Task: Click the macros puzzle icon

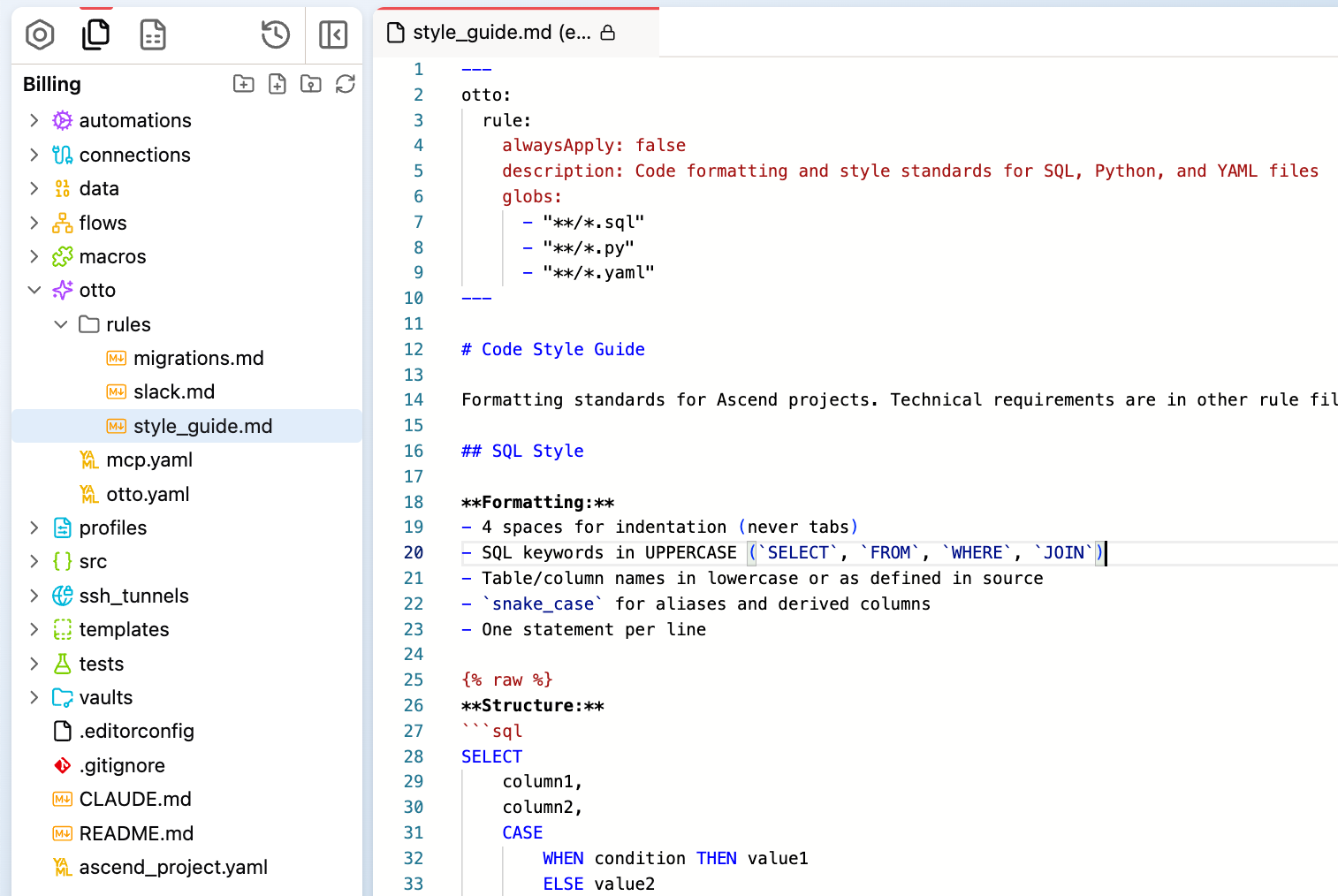Action: (x=63, y=256)
